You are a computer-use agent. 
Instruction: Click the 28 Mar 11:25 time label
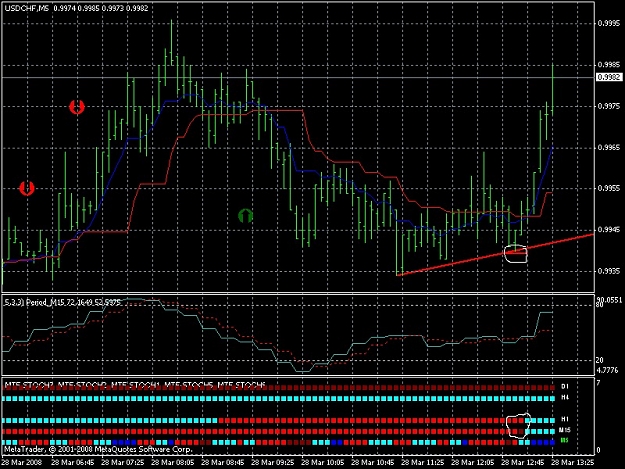423,463
